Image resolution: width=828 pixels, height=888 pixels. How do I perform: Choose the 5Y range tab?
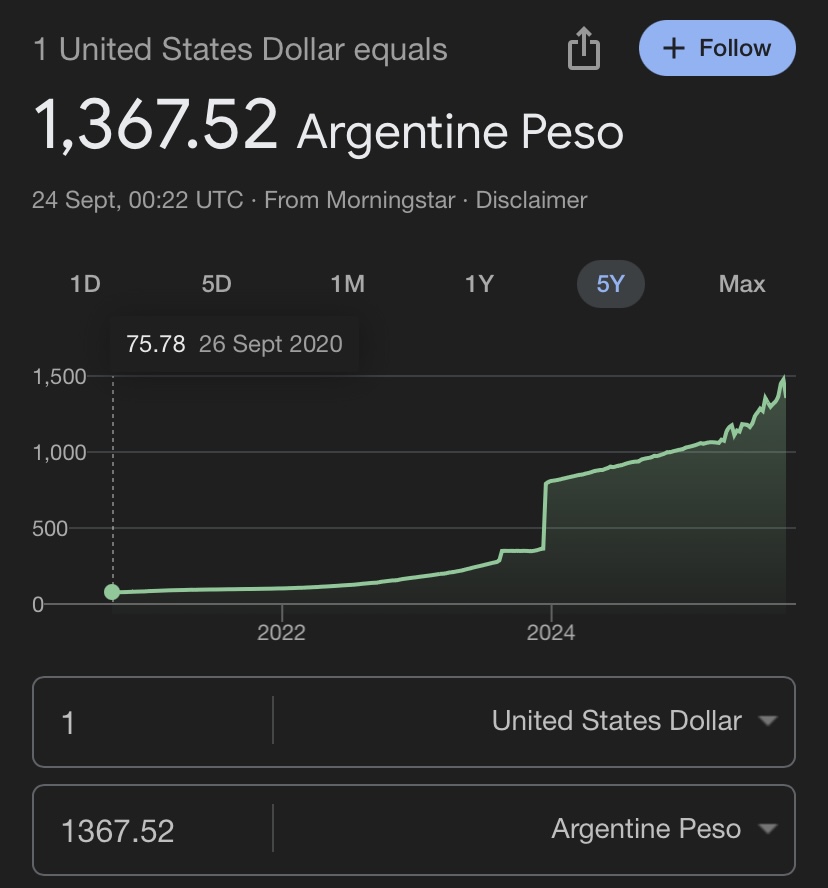(x=610, y=284)
